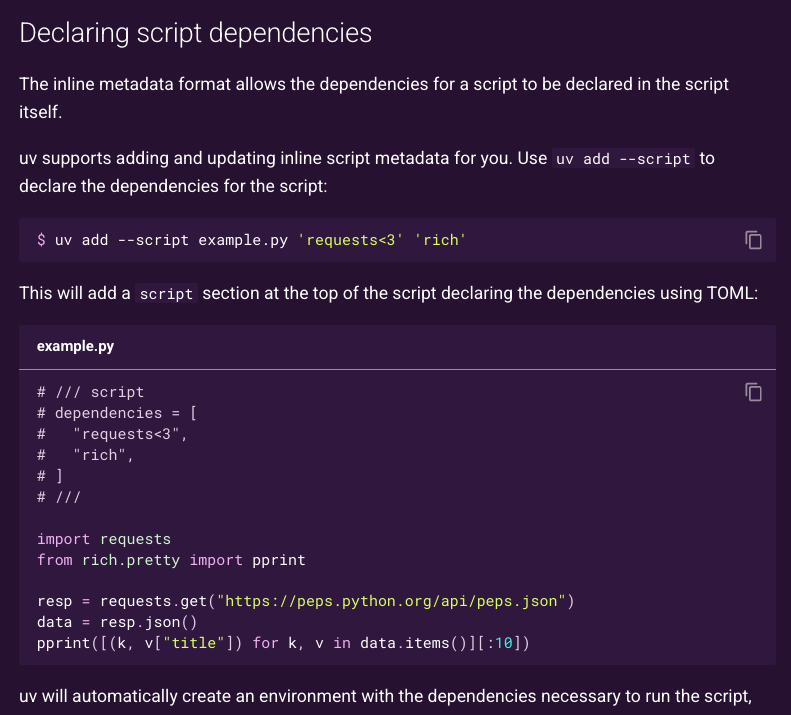Click the peps.python.org URL string

pyautogui.click(x=391, y=601)
